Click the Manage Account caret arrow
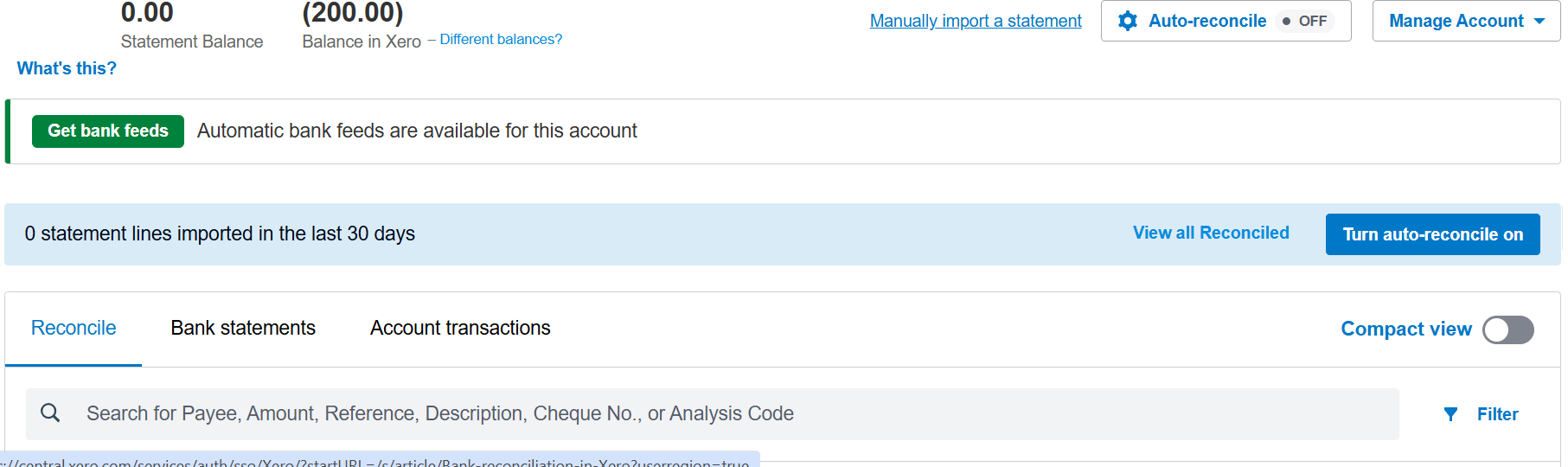Viewport: 1568px width, 467px height. click(x=1539, y=22)
